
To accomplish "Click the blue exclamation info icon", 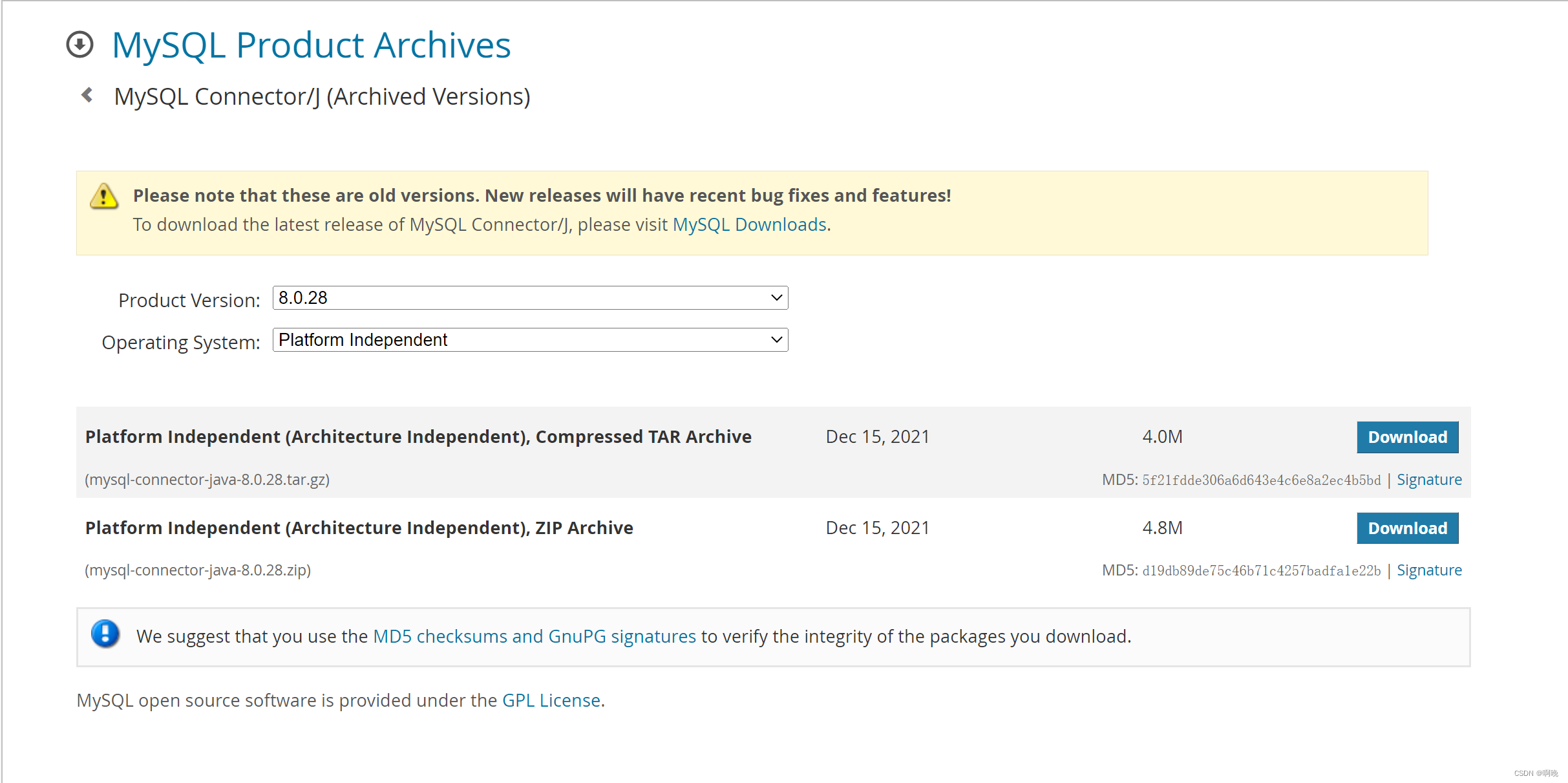I will [105, 634].
